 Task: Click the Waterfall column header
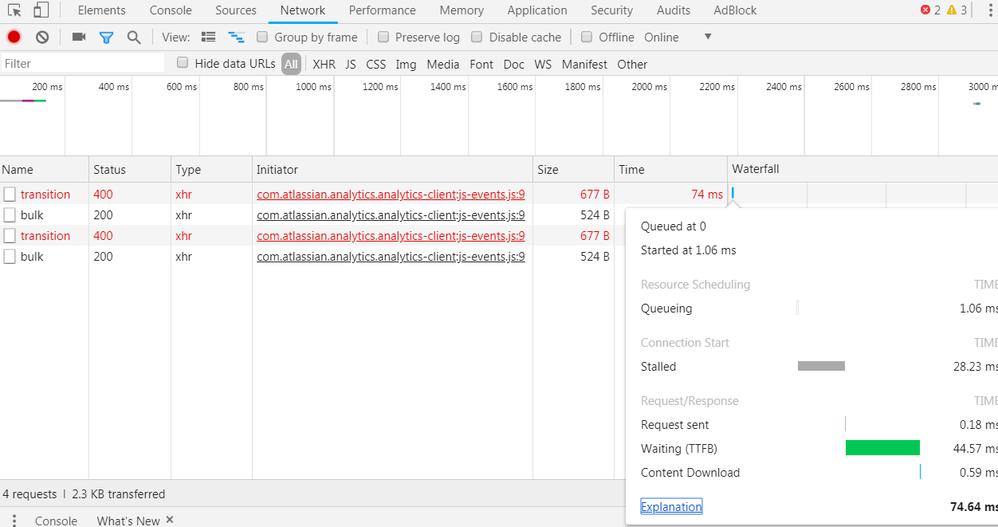tap(862, 169)
